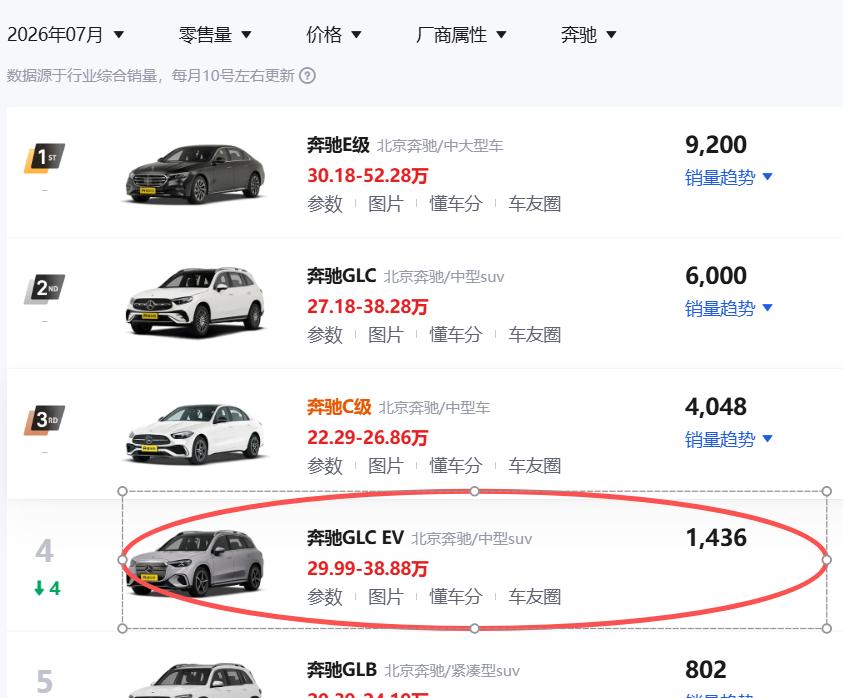Screen dimensions: 843x698
Task: Expand 销量趋势 for 奔驰E级
Action: click(x=728, y=177)
